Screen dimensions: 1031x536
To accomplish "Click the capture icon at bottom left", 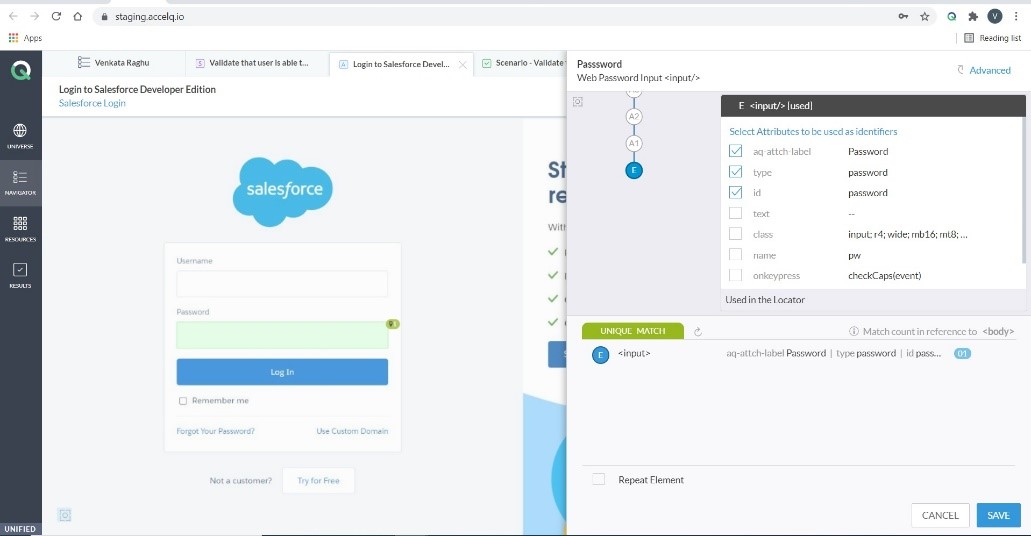I will click(x=64, y=515).
